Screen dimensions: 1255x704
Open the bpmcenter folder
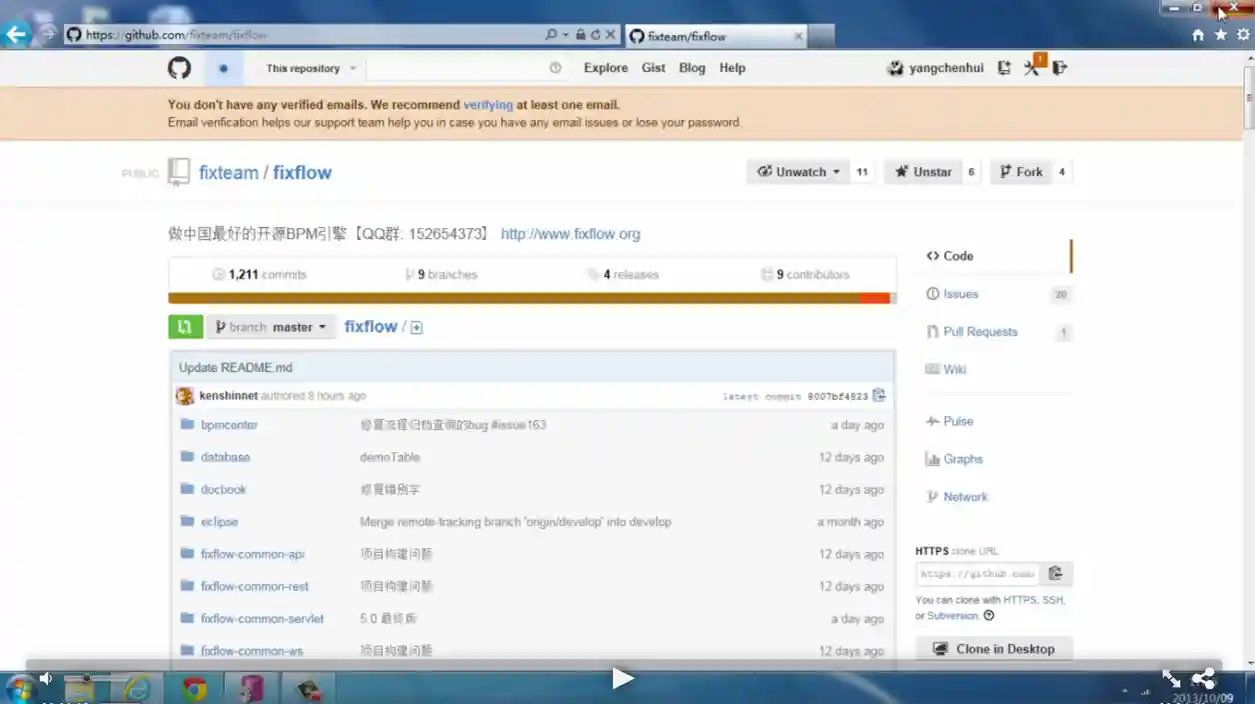tap(229, 425)
